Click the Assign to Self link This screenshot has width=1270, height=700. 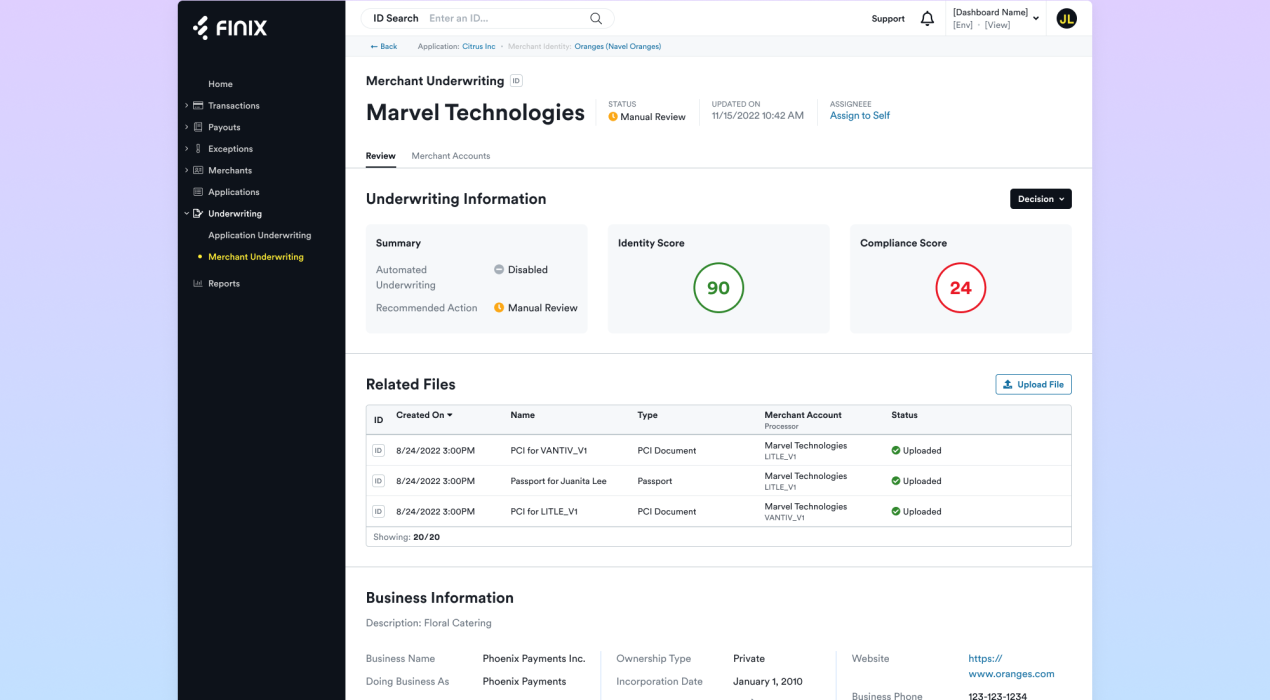(859, 116)
